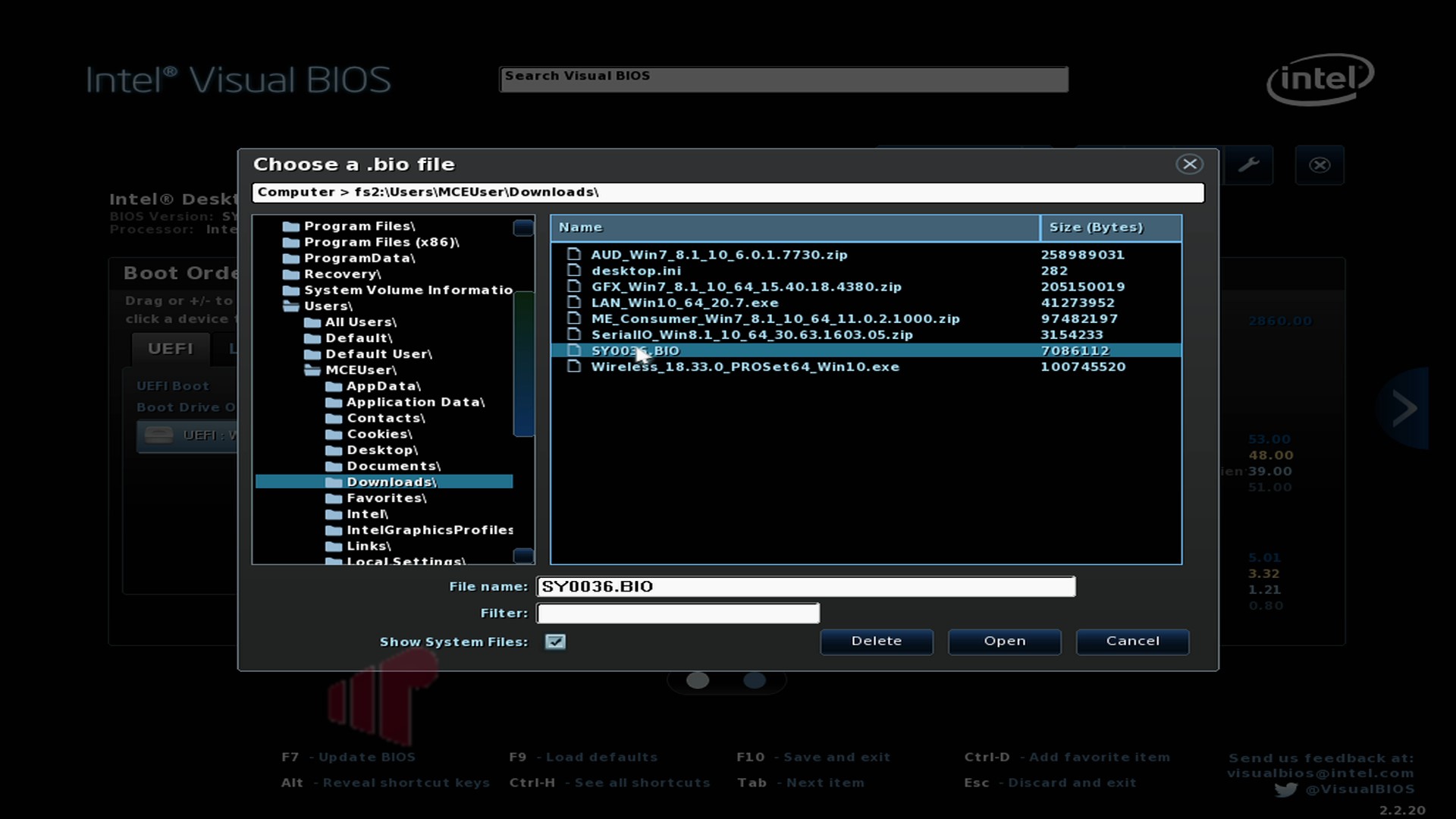Click the file icon beside desktop.ini
The height and width of the screenshot is (819, 1456).
click(574, 270)
